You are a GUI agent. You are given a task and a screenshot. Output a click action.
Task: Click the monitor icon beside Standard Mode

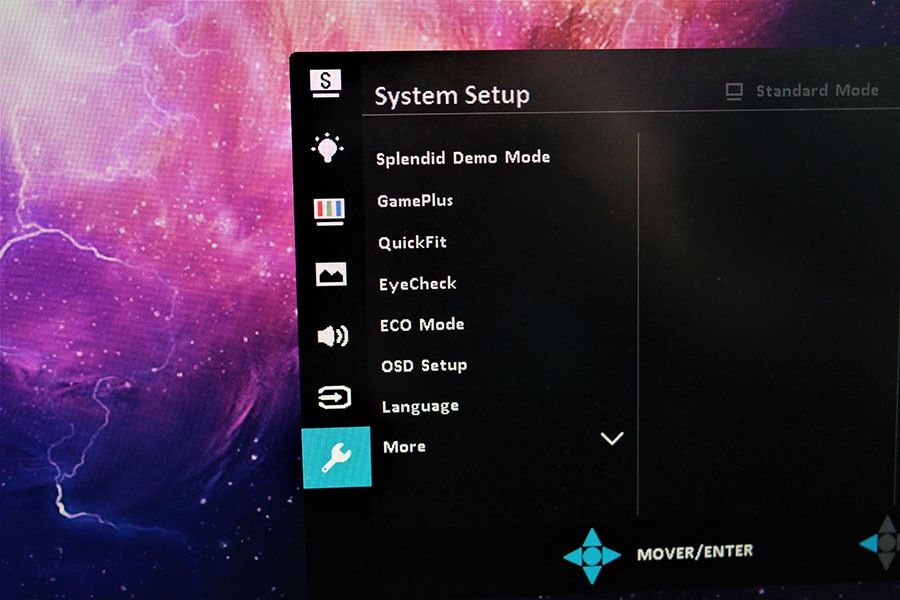(735, 92)
